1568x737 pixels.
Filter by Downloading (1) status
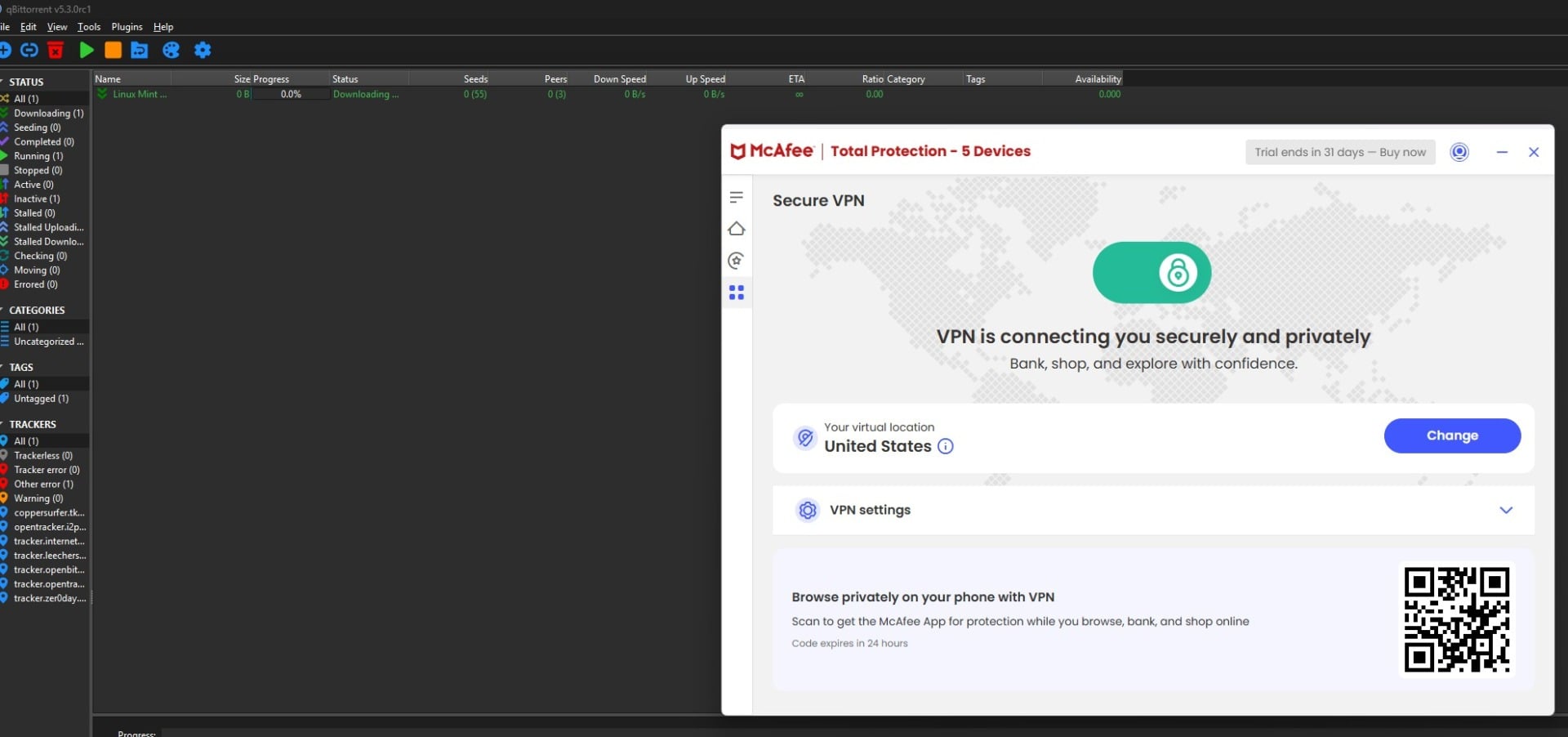click(x=45, y=114)
